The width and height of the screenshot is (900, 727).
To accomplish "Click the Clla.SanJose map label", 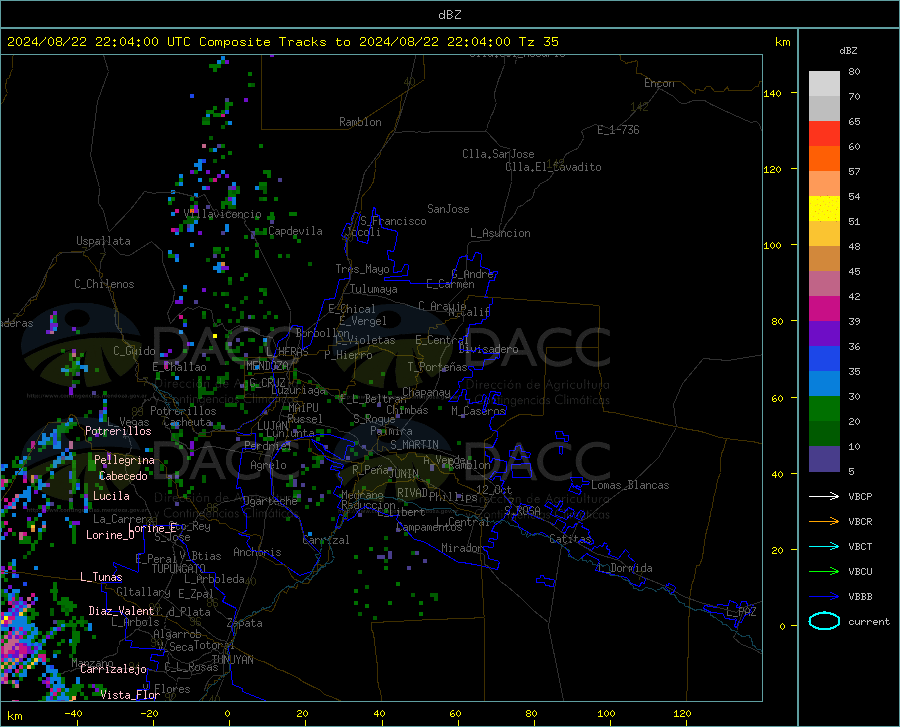I will pos(498,154).
